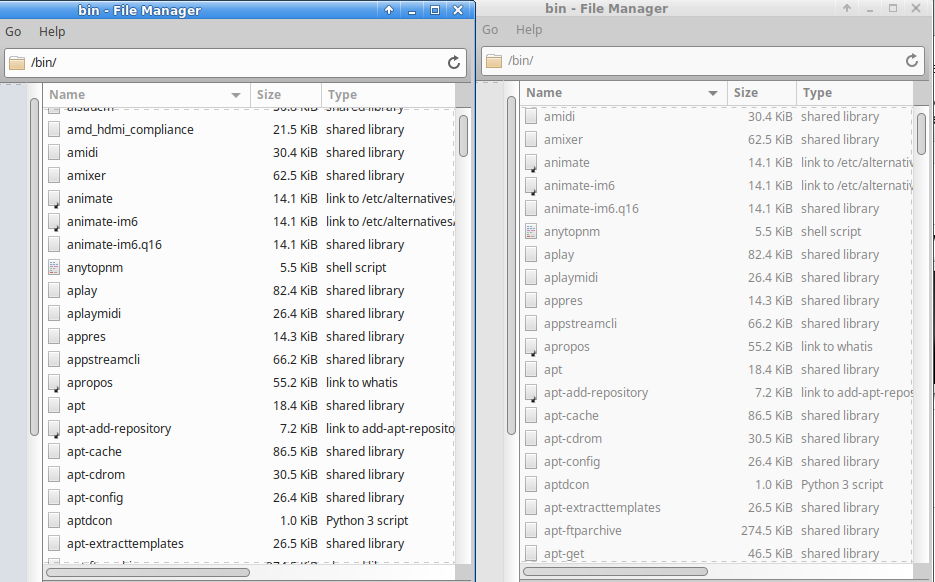Select amidi file name in left window

[82, 153]
